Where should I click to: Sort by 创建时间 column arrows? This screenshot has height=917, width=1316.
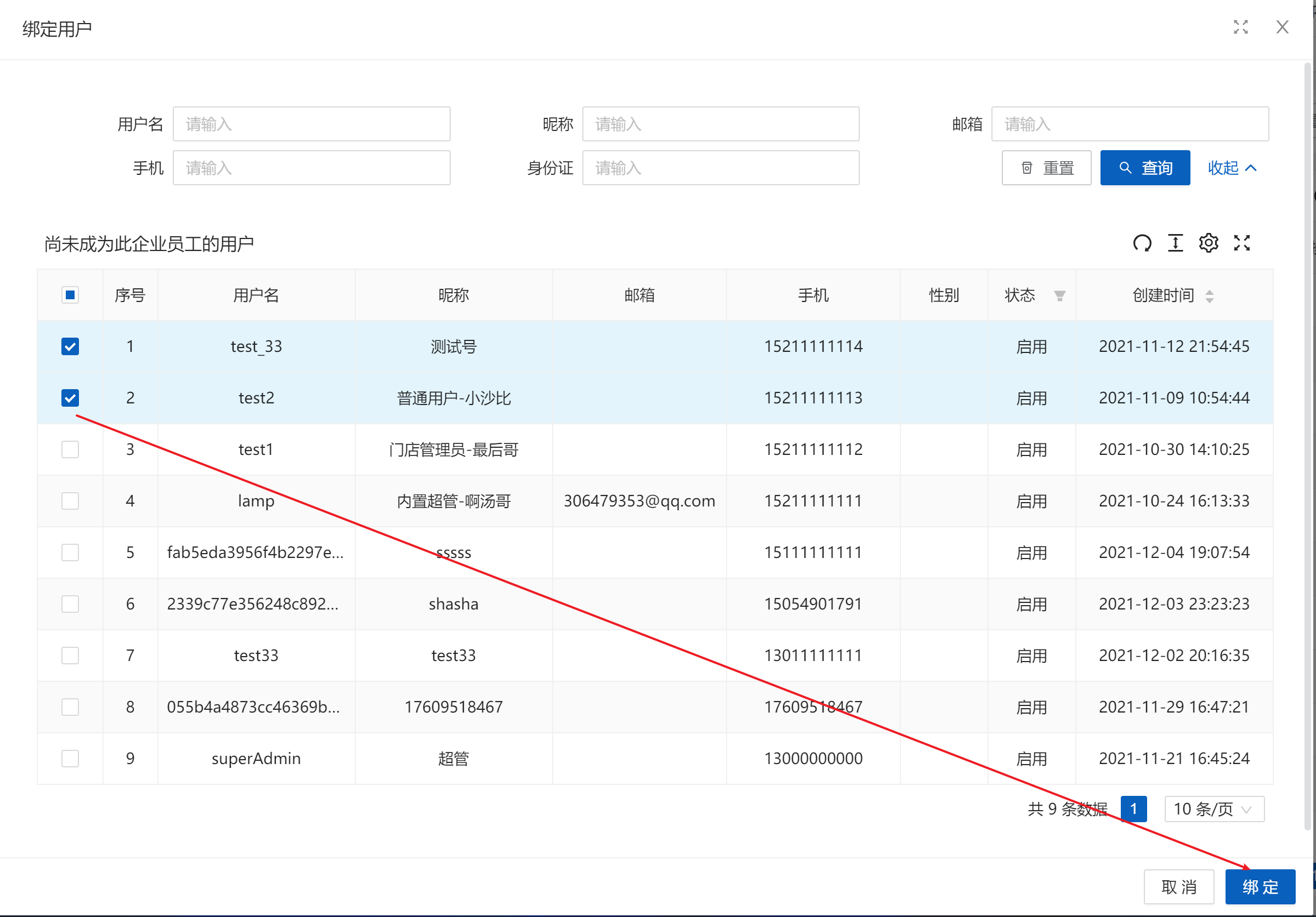1210,296
